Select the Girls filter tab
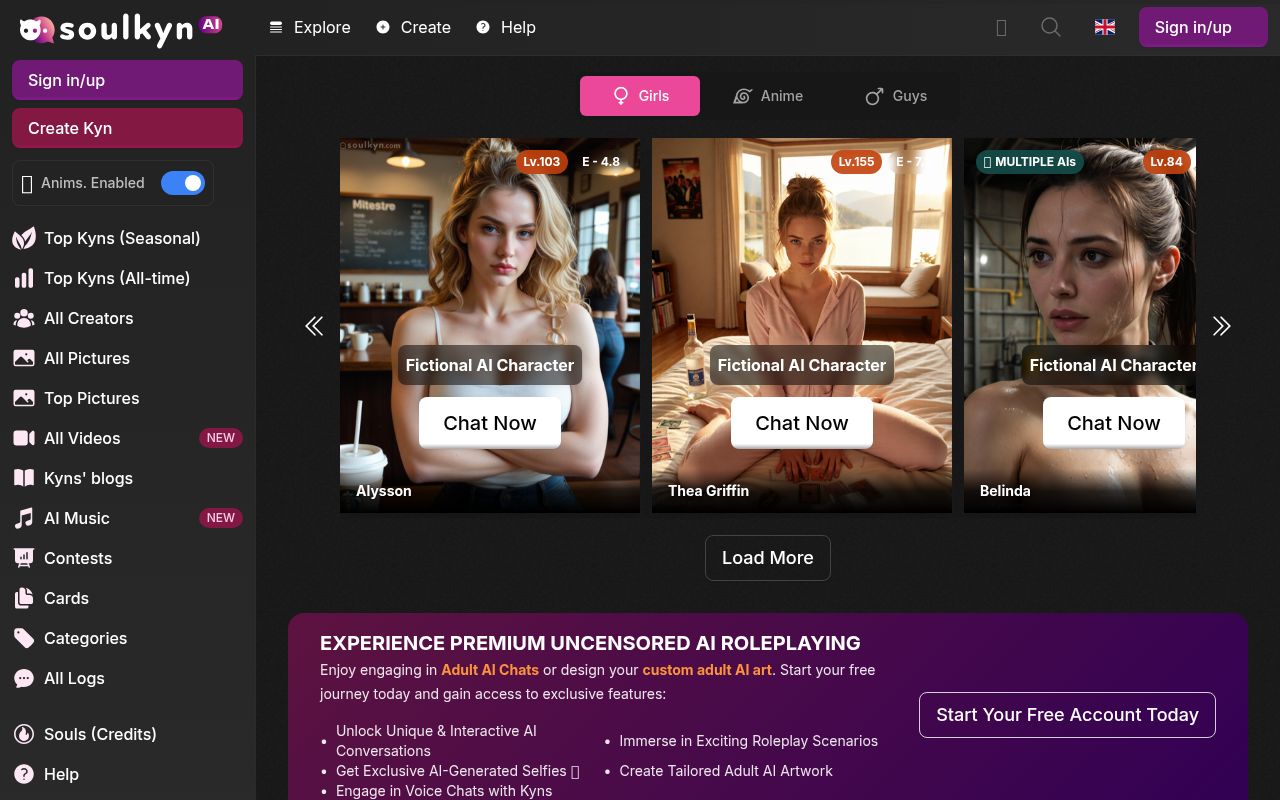This screenshot has width=1280, height=800. pos(640,96)
